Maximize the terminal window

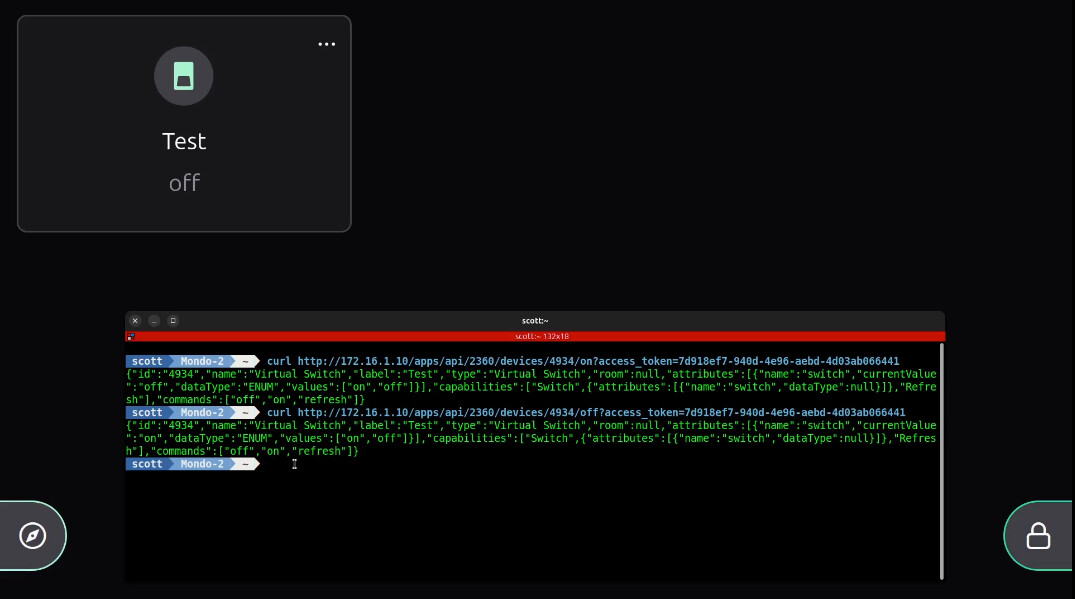(x=173, y=321)
